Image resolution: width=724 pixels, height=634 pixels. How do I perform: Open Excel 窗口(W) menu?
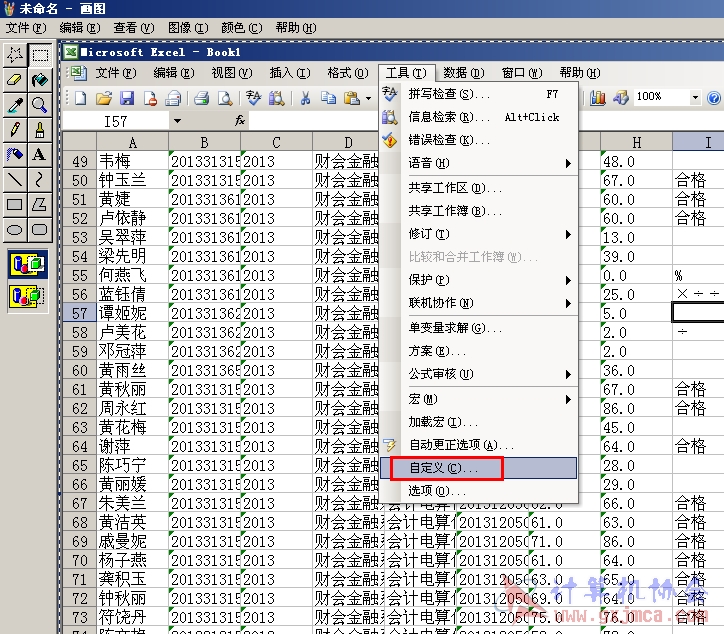tap(522, 73)
